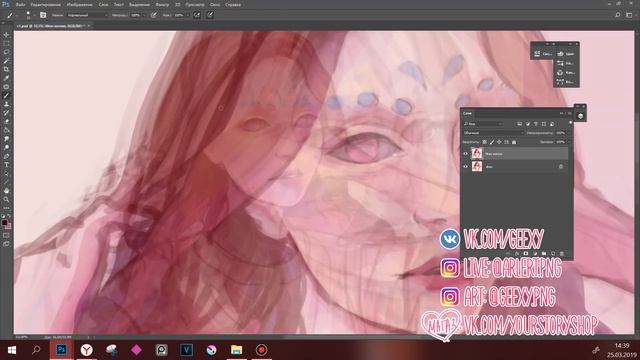Toggle lock position
Screen dimensions: 640x360
coord(499,142)
